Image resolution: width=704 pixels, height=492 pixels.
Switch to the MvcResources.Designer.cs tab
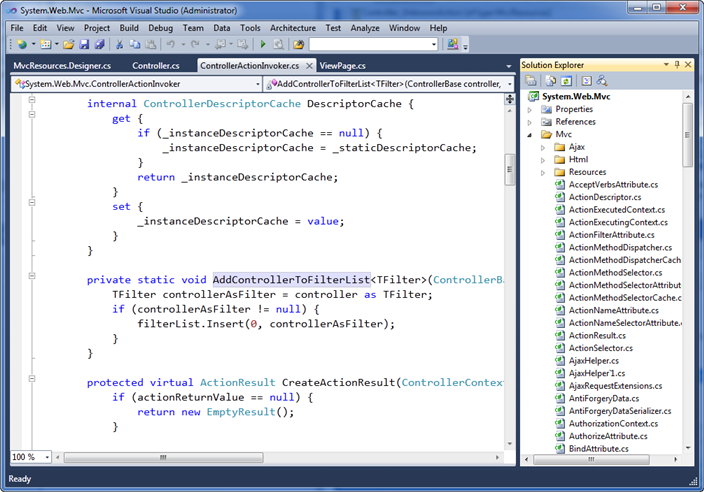[62, 66]
